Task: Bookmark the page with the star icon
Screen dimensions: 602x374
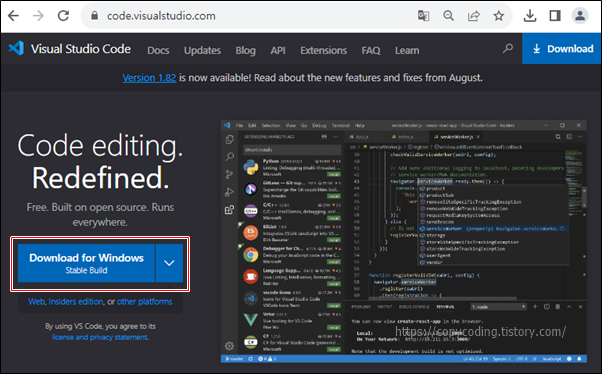Action: tap(499, 16)
